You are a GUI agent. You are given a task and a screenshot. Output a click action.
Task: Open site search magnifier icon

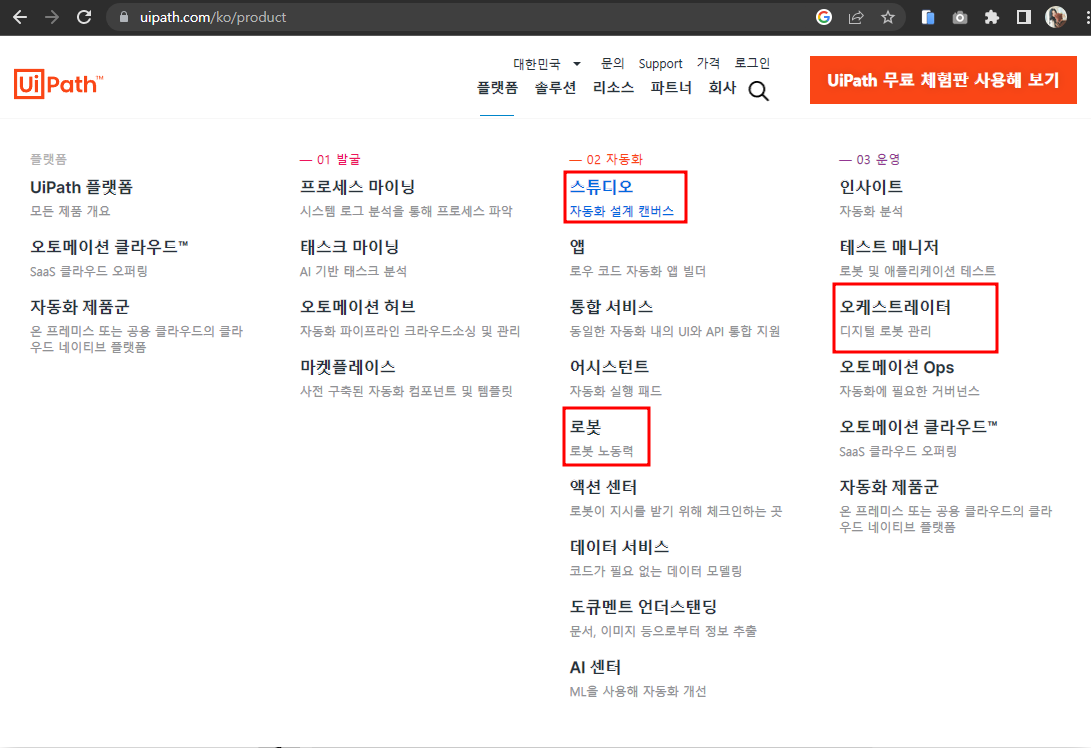758,90
